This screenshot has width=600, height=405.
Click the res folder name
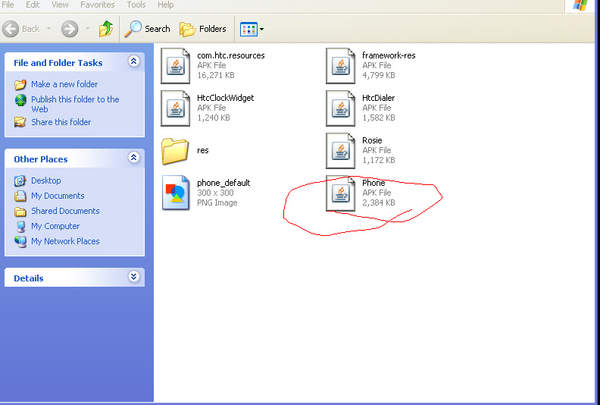coord(203,150)
